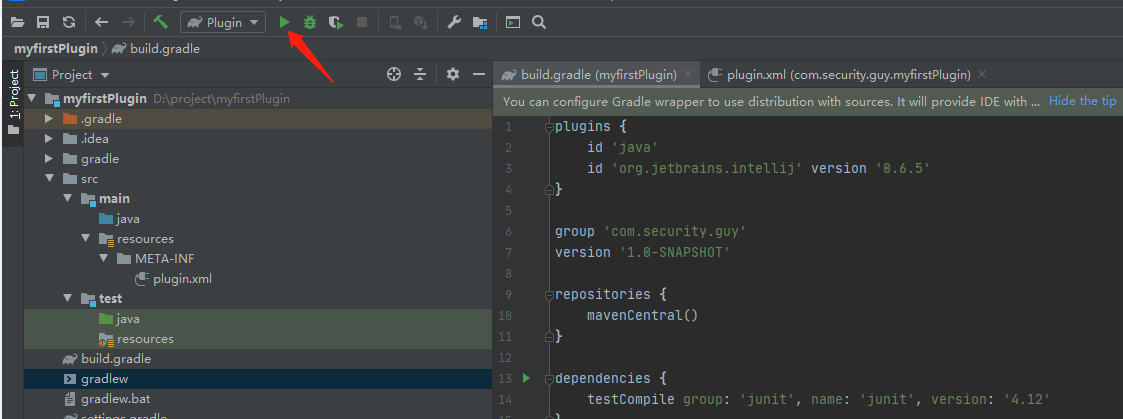This screenshot has height=419, width=1123.
Task: Select java folder under test
Action: pos(120,319)
